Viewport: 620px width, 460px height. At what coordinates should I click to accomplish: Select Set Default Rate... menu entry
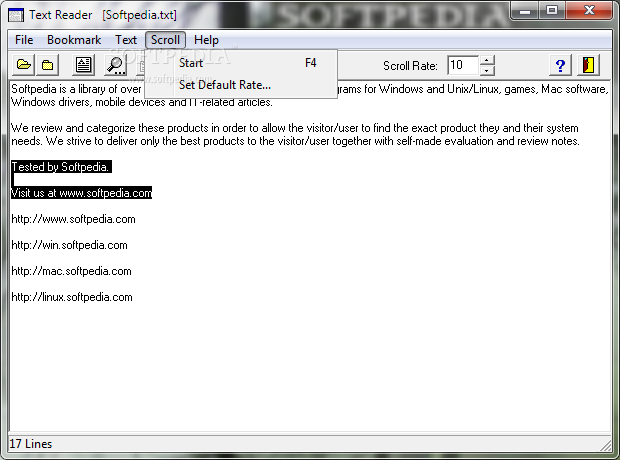[241, 85]
